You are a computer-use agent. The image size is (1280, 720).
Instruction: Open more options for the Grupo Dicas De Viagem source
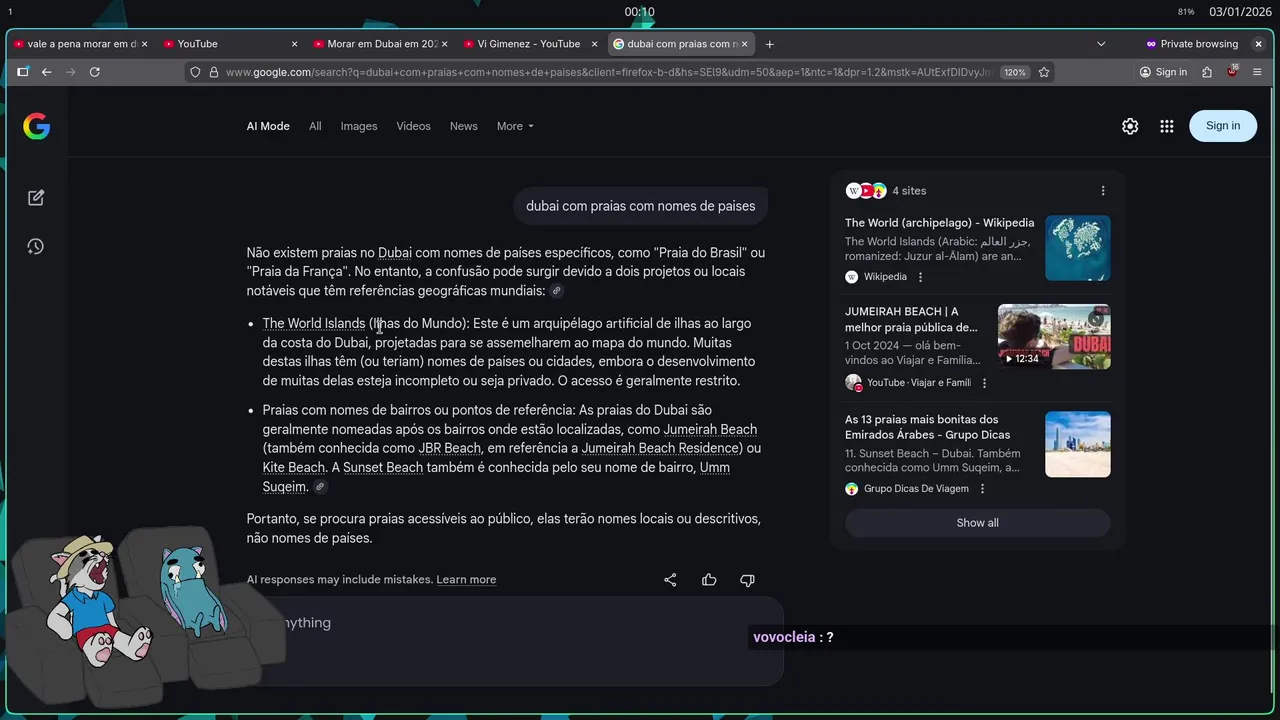(982, 489)
